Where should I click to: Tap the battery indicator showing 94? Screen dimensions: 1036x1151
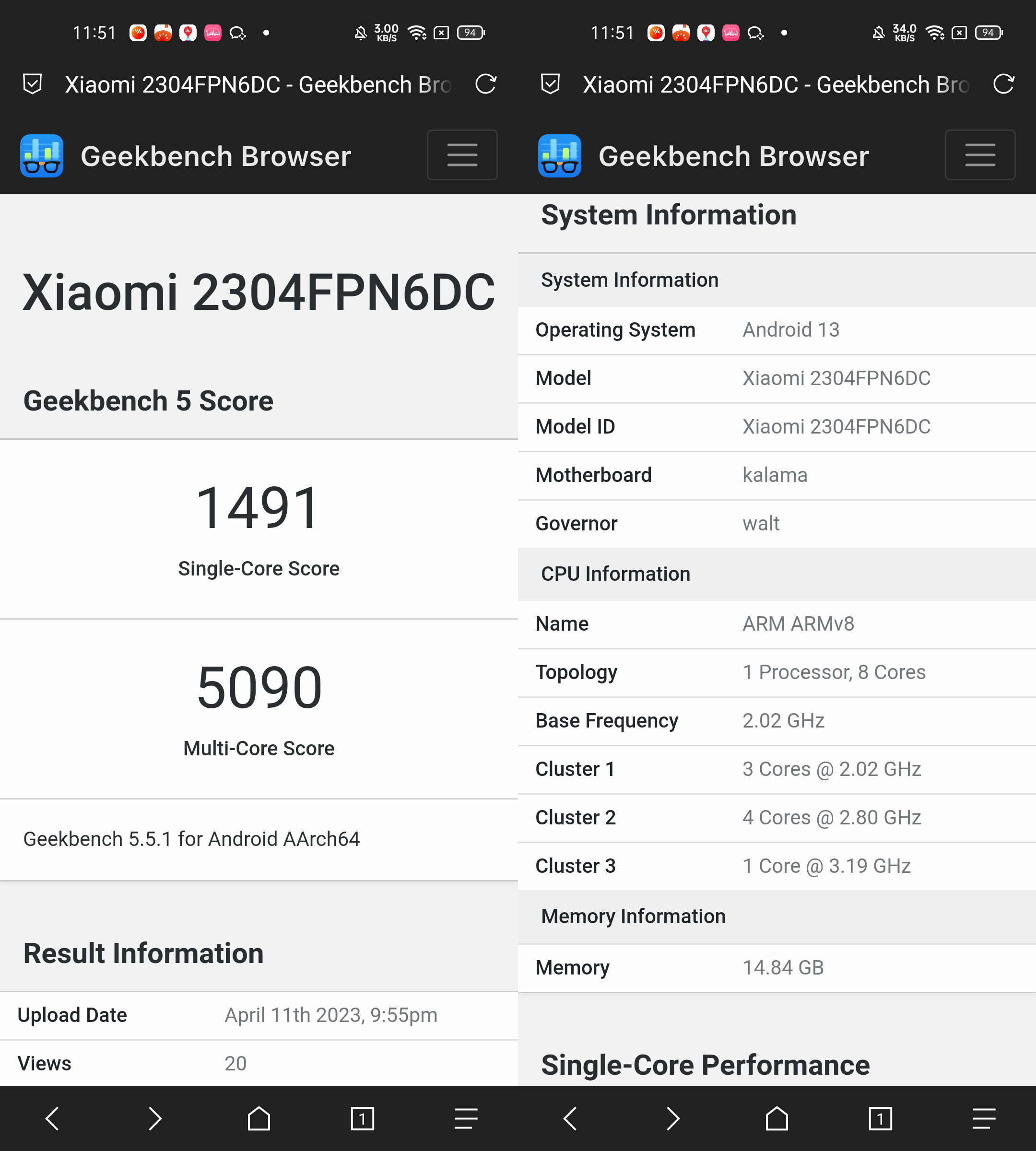click(x=470, y=33)
